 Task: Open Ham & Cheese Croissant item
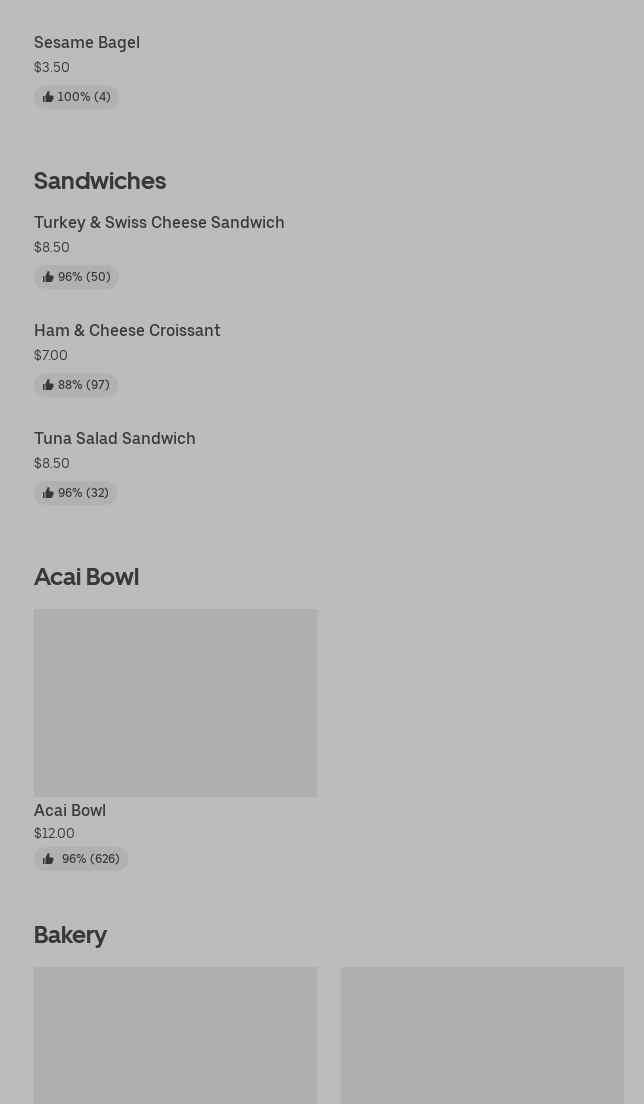[x=127, y=331]
